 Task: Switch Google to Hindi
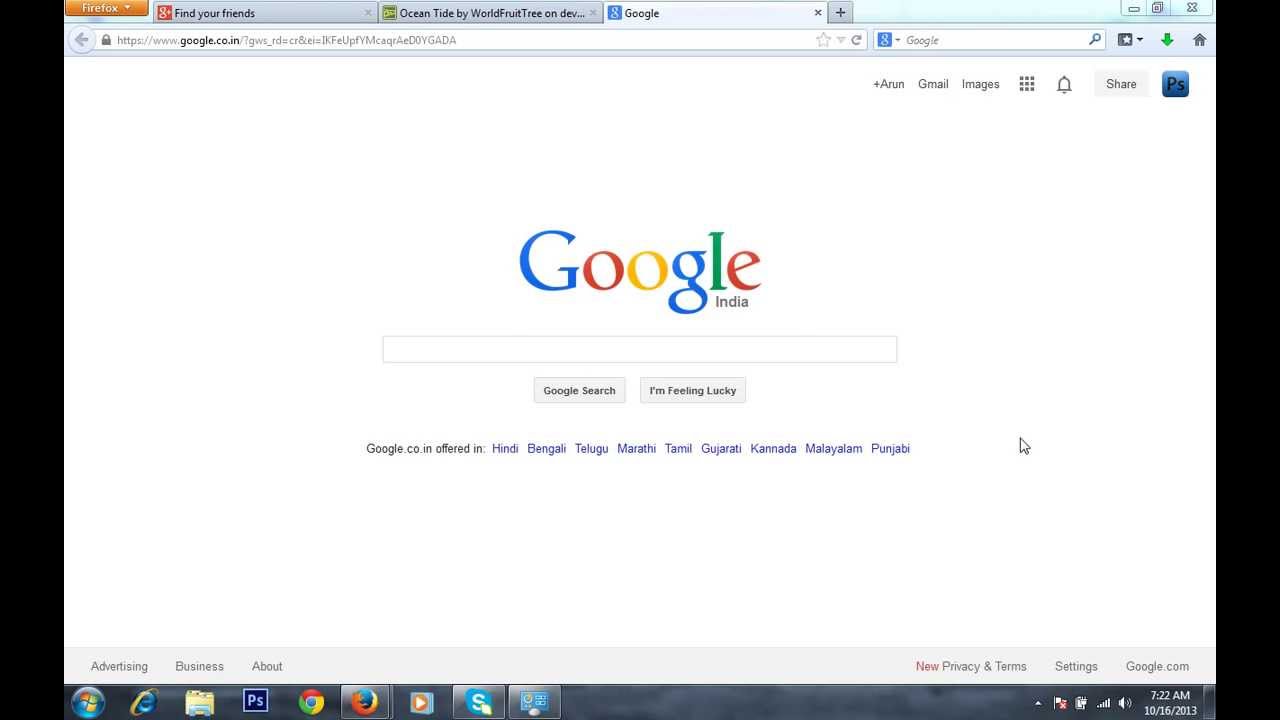tap(505, 449)
